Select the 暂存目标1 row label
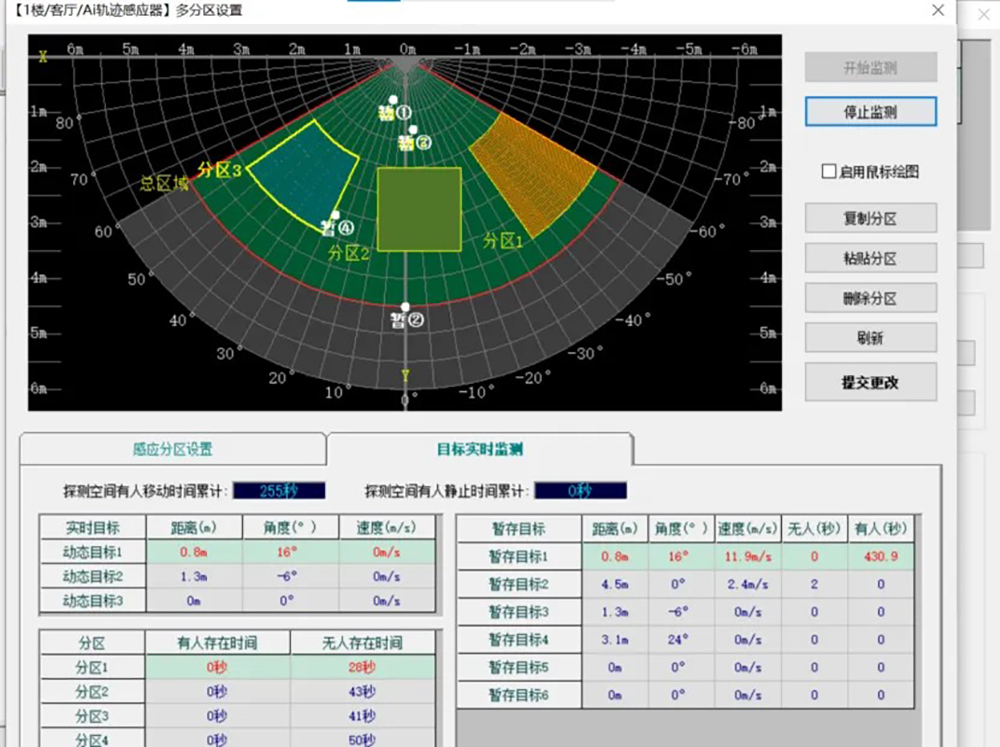1000x747 pixels. coord(518,556)
